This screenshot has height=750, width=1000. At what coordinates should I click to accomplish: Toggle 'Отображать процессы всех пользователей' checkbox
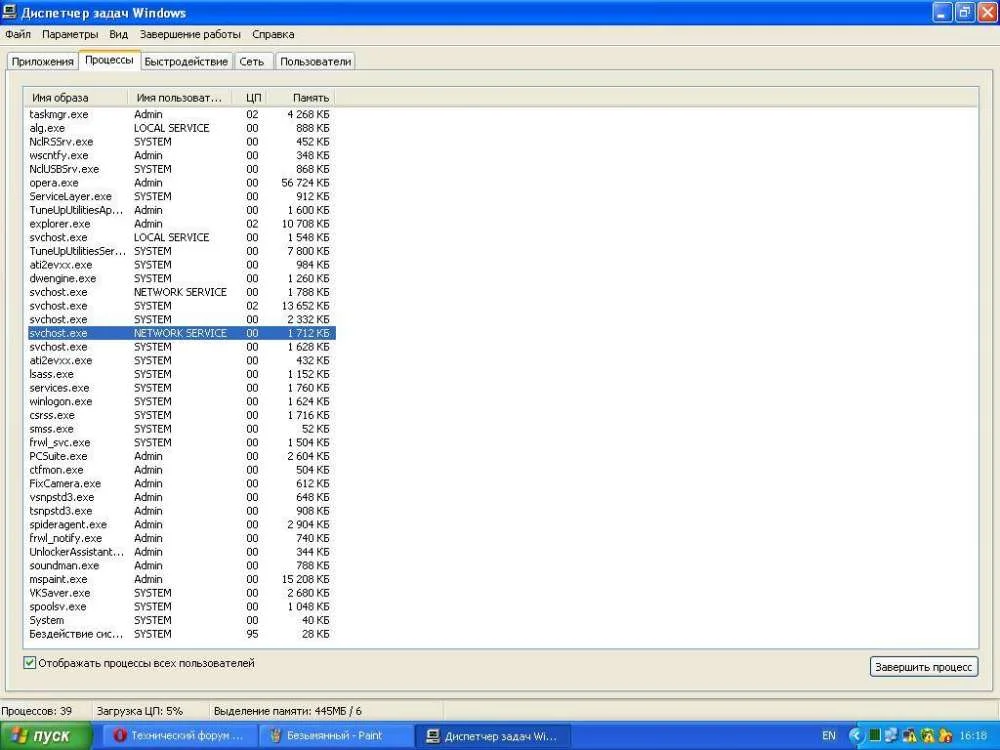pyautogui.click(x=29, y=663)
